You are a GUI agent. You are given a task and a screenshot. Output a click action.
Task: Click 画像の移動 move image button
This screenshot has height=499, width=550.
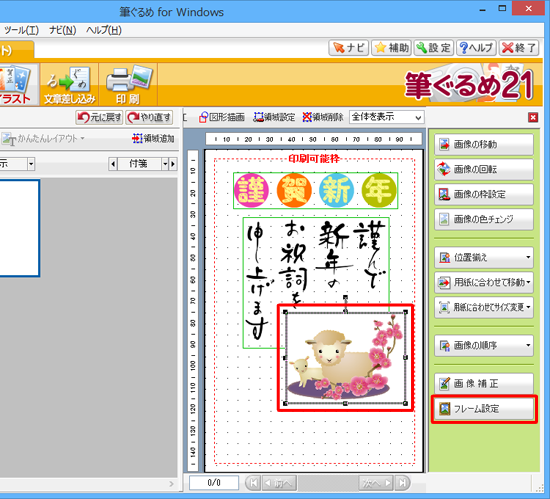pyautogui.click(x=484, y=144)
